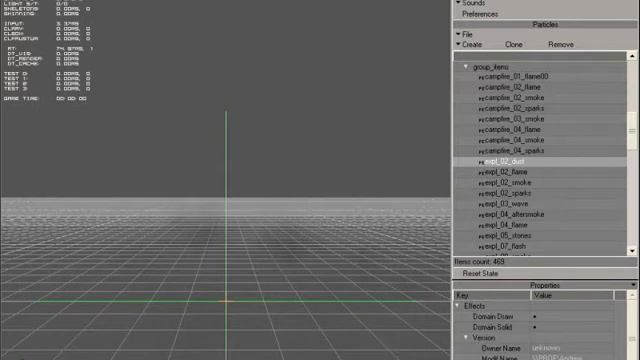Toggle the Domain Solid checkbox
Screen dimensions: 640x360
[535, 327]
